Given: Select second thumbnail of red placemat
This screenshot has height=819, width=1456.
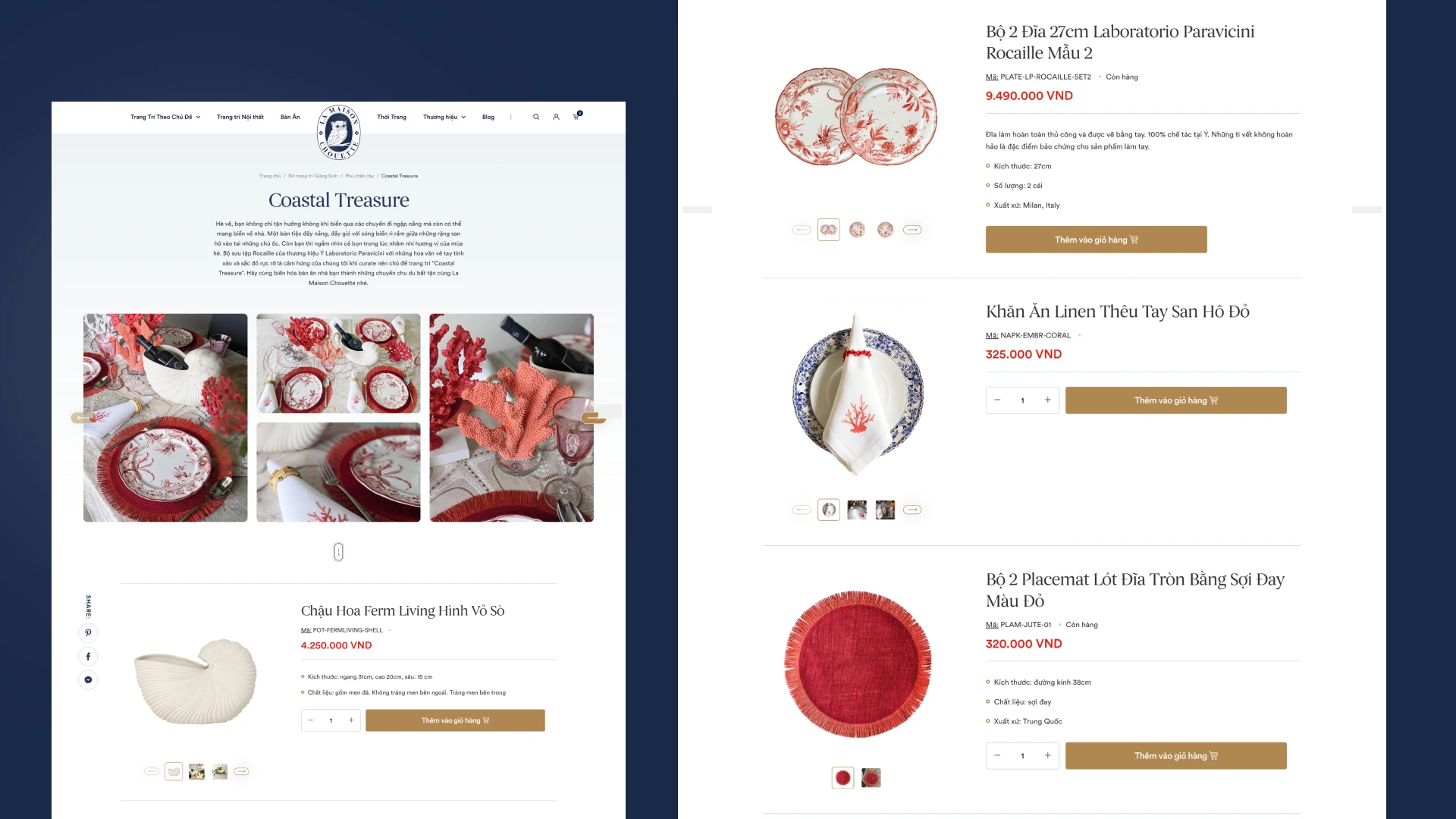Looking at the screenshot, I should point(871,777).
